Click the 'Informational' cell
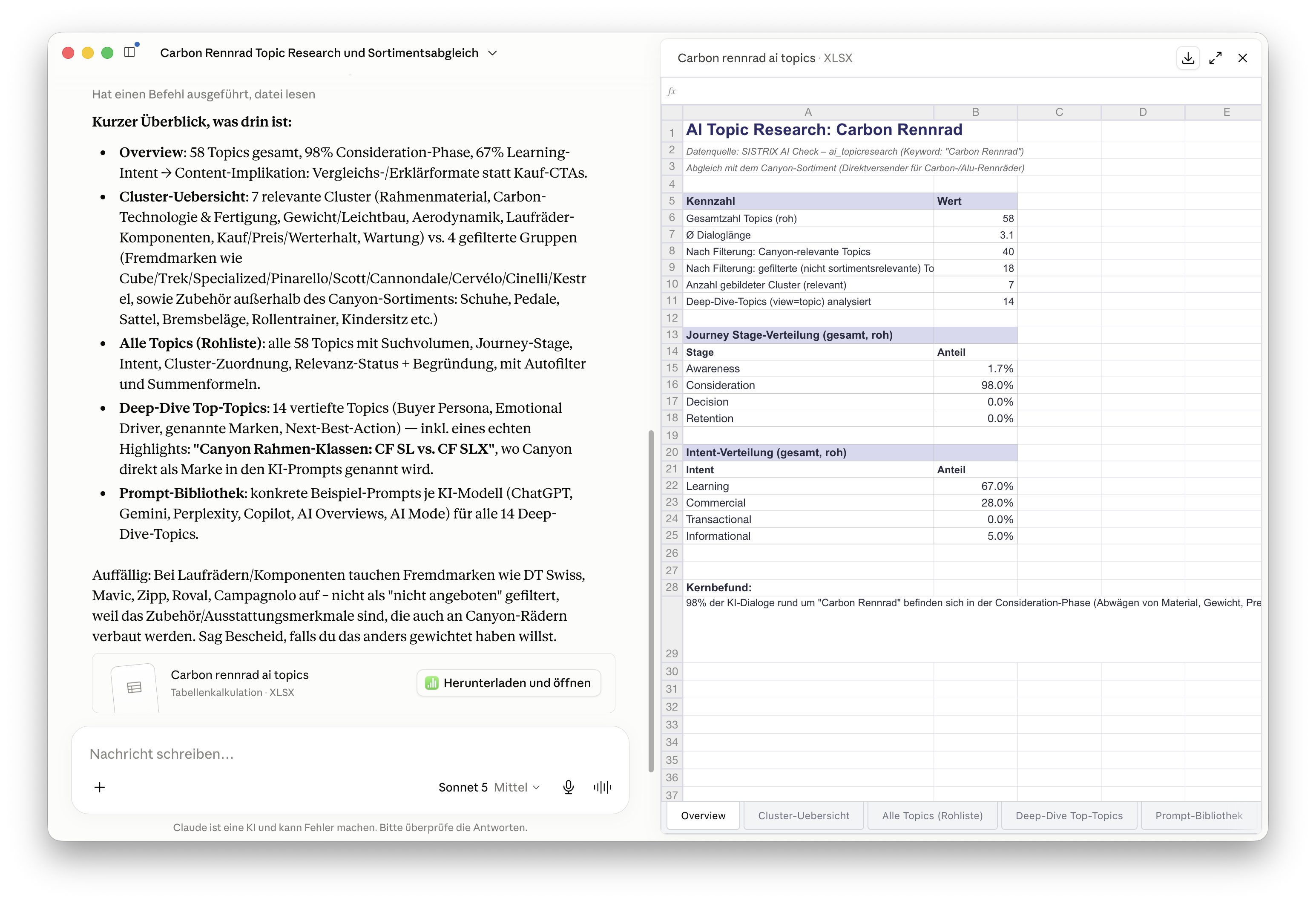The image size is (1316, 904). pyautogui.click(x=808, y=536)
